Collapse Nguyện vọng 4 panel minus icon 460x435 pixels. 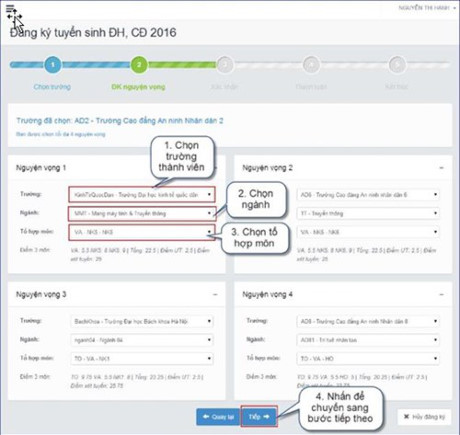coord(441,294)
